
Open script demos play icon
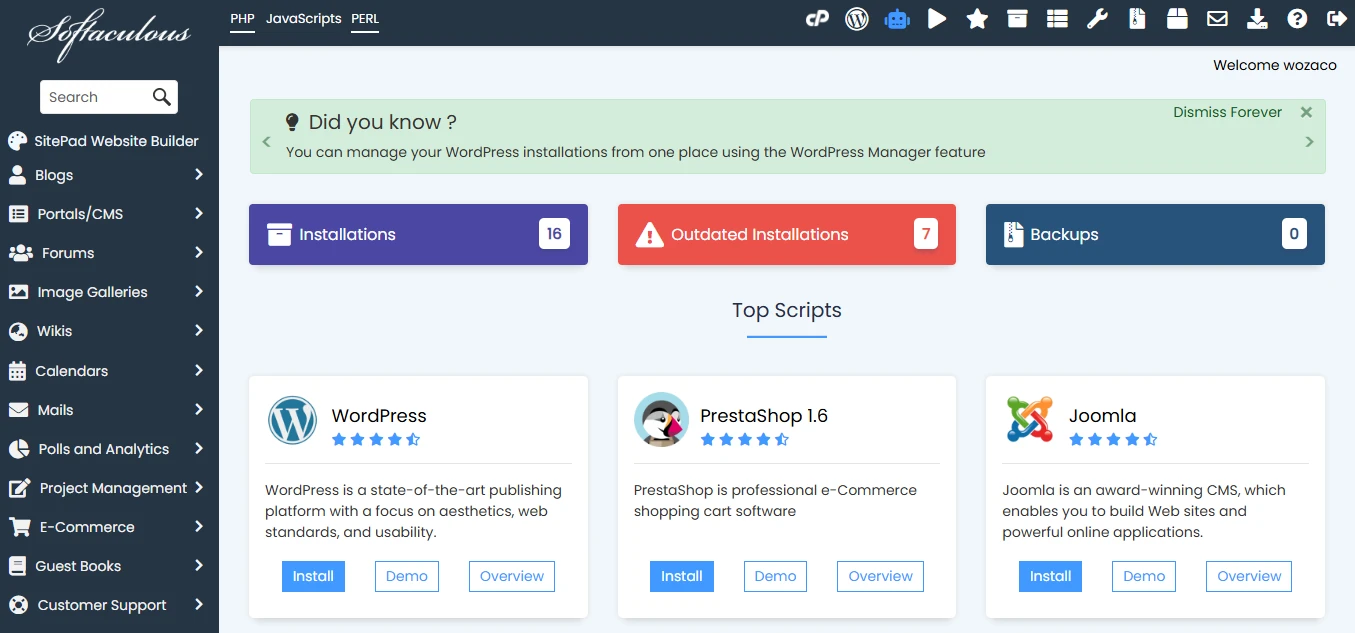click(937, 18)
